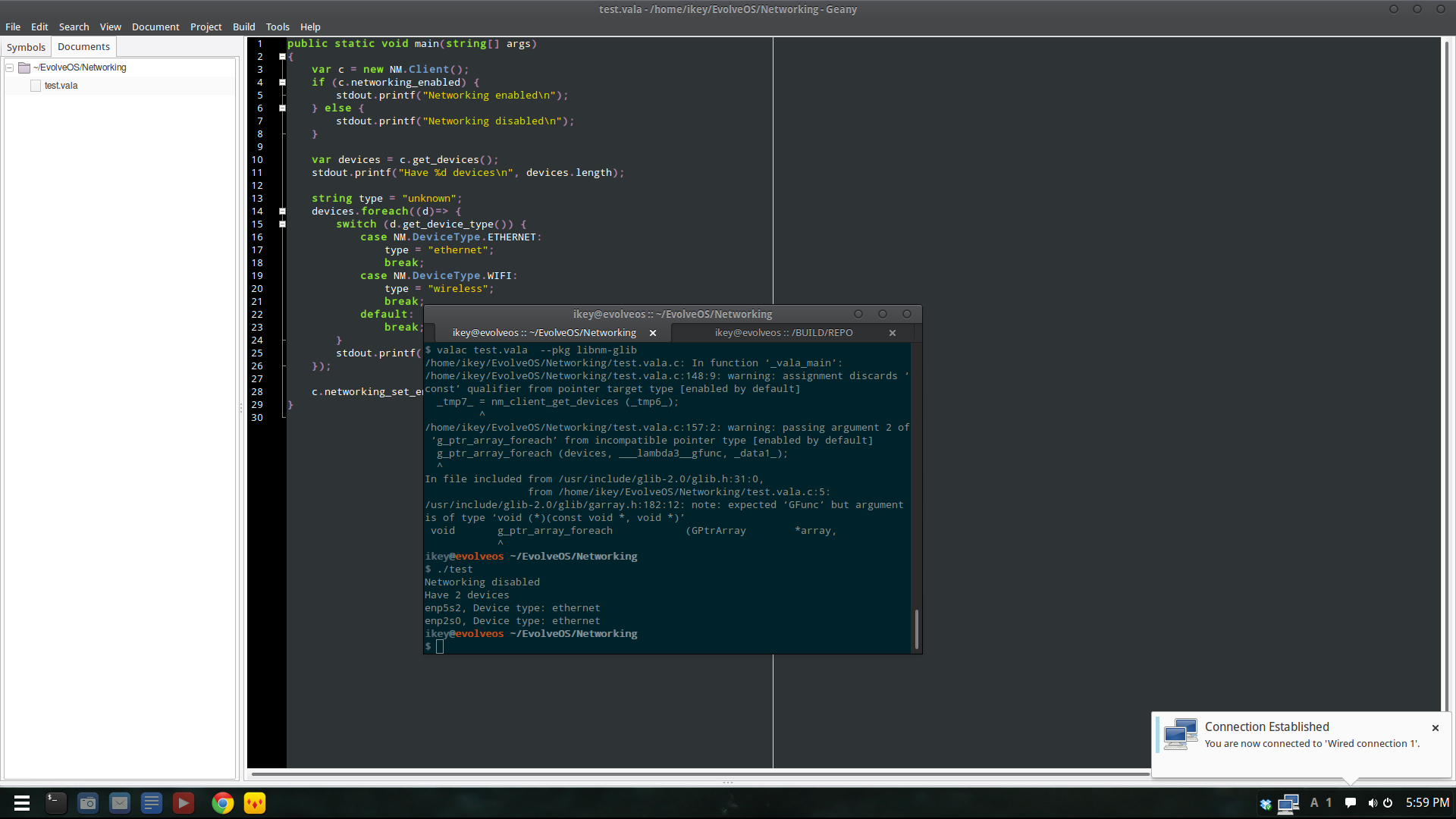
Task: Click the num lock '1' indicator
Action: (1329, 802)
